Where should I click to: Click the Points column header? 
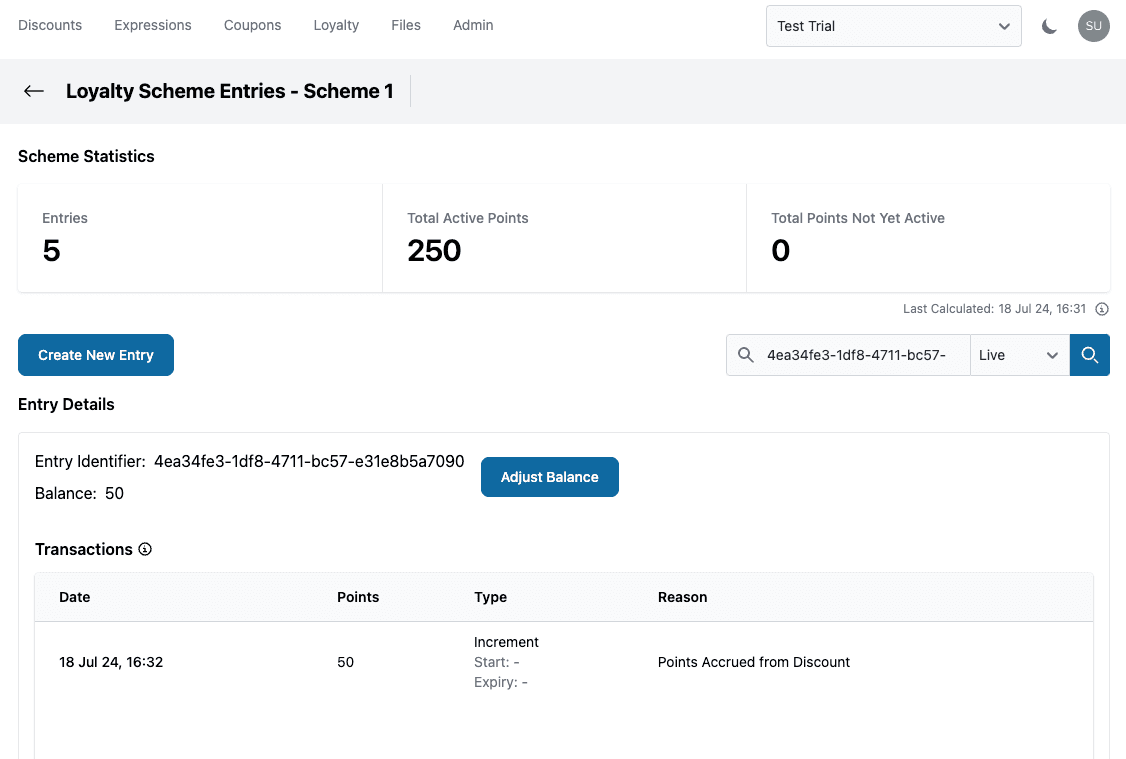pos(358,596)
